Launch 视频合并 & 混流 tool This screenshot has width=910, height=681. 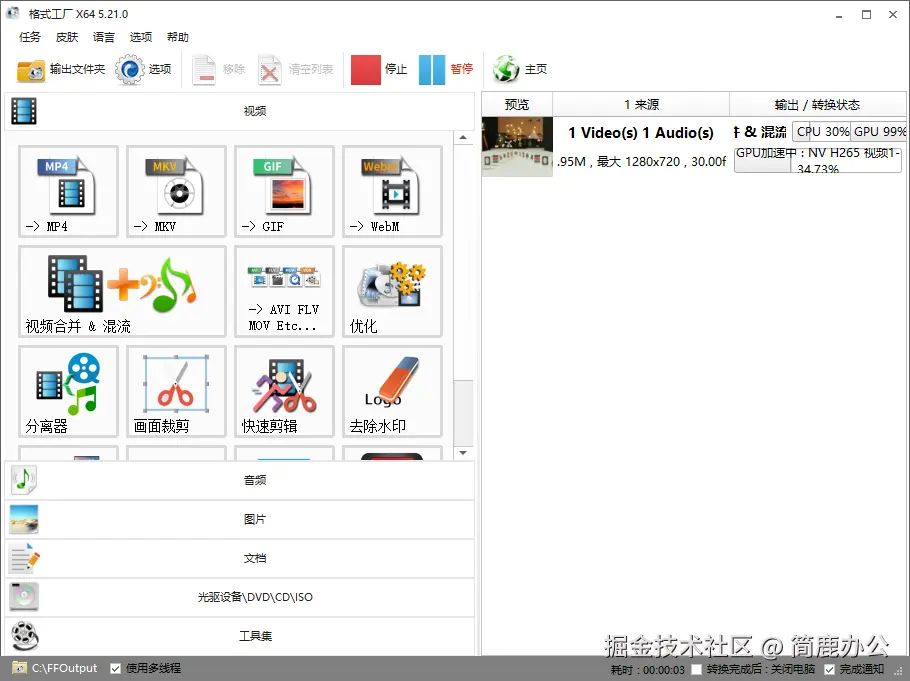pos(120,291)
